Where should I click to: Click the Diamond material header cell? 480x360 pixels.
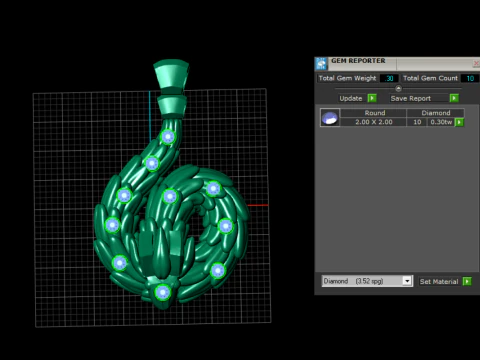pyautogui.click(x=436, y=113)
